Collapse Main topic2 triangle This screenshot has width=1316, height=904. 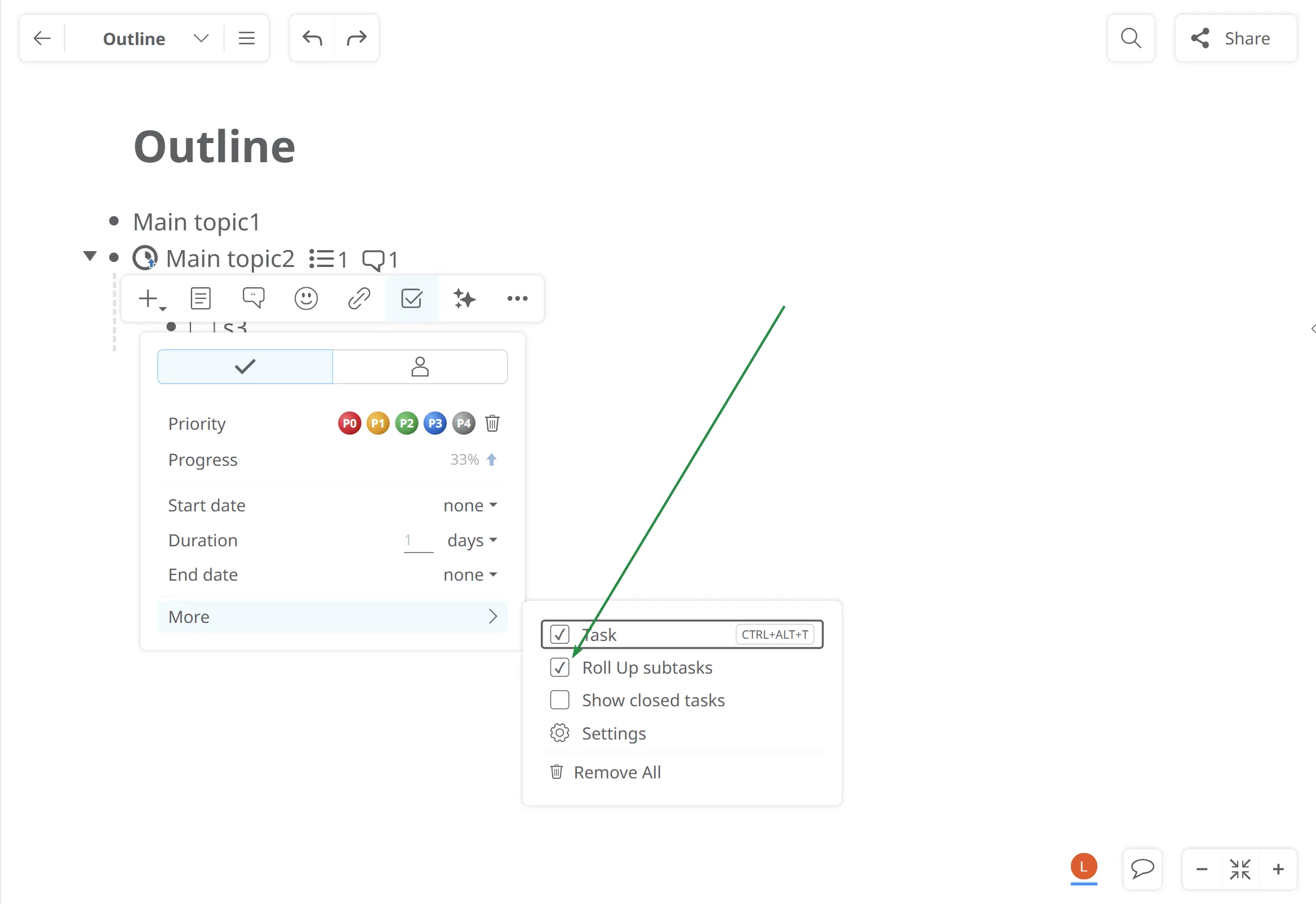pyautogui.click(x=90, y=256)
